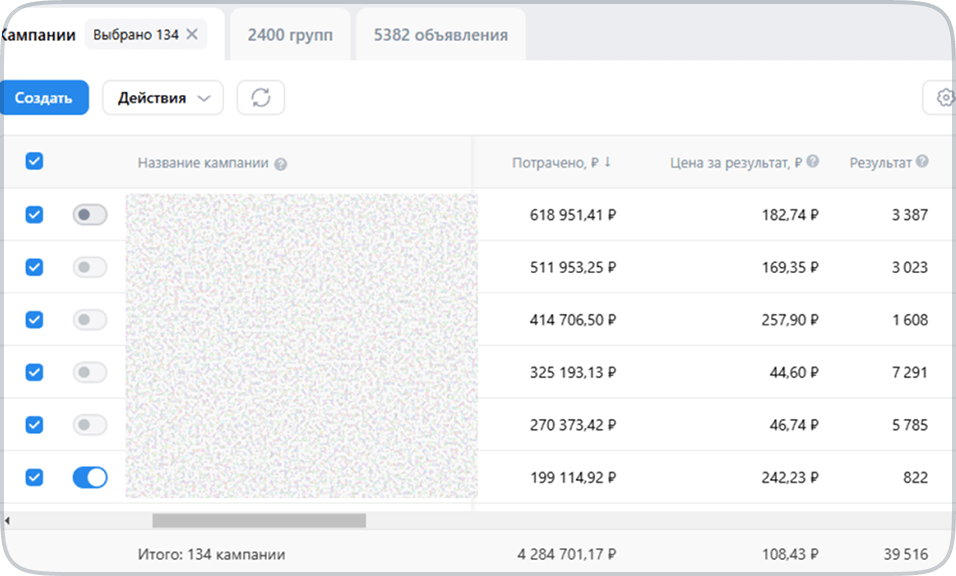Turn on the toggle for 325 193,13 ₽ campaign
The width and height of the screenshot is (956, 576).
pyautogui.click(x=90, y=372)
